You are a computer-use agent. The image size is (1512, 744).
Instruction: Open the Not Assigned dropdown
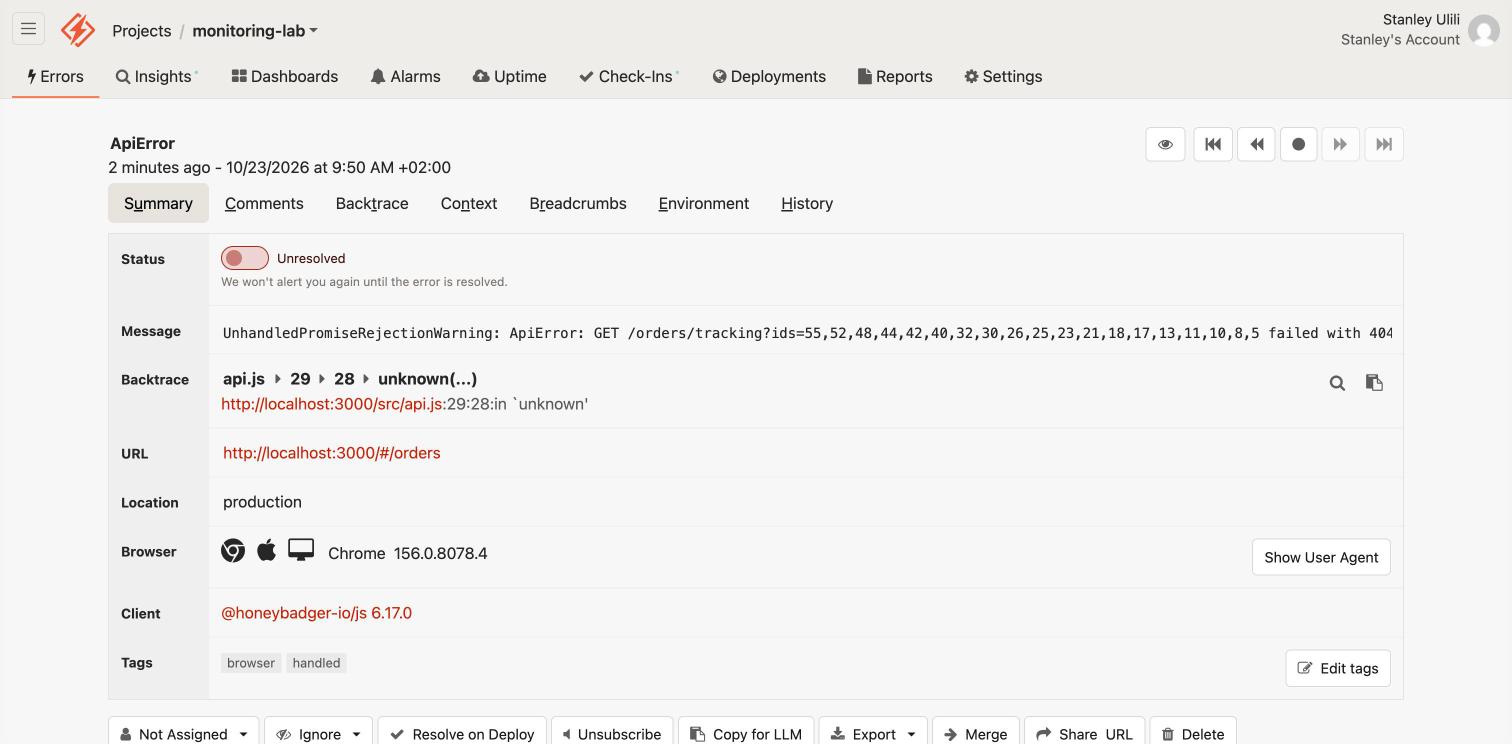point(184,733)
